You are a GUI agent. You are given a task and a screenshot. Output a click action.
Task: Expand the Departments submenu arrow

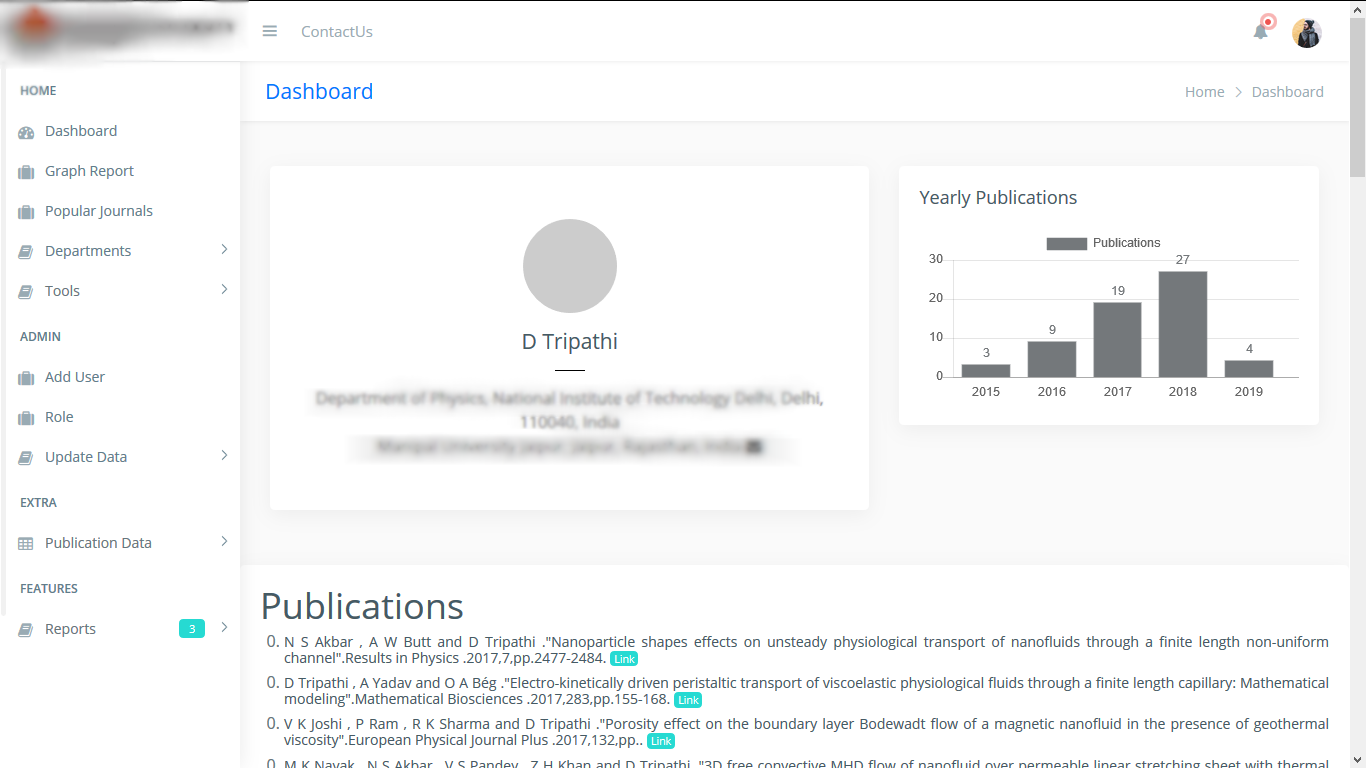224,249
